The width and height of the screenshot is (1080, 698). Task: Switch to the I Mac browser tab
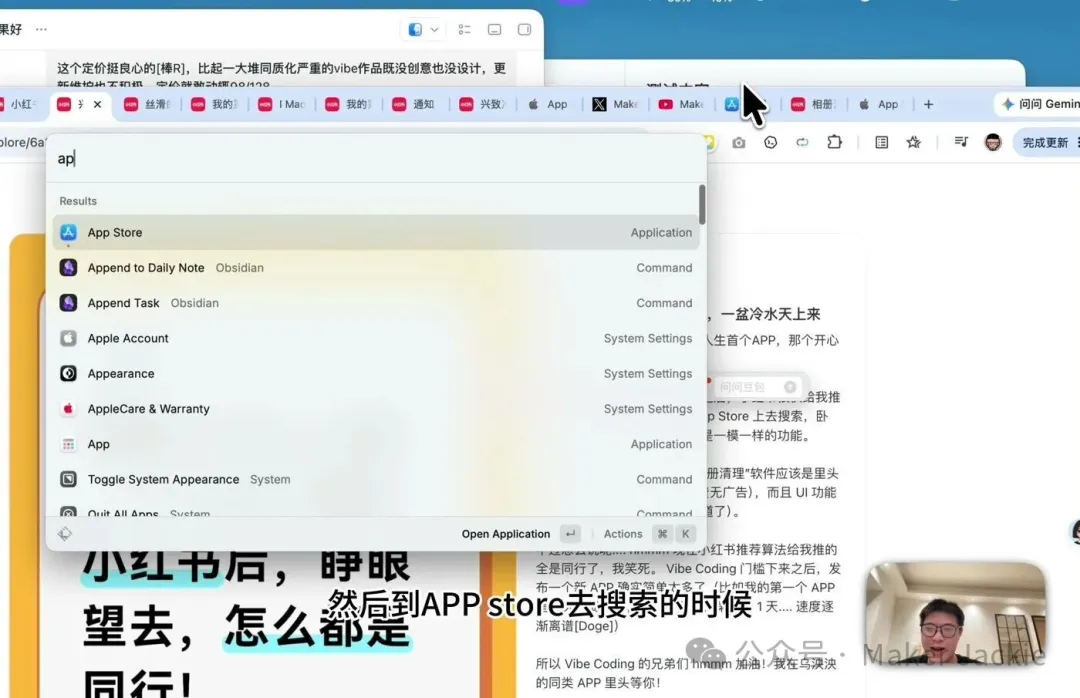click(x=282, y=104)
